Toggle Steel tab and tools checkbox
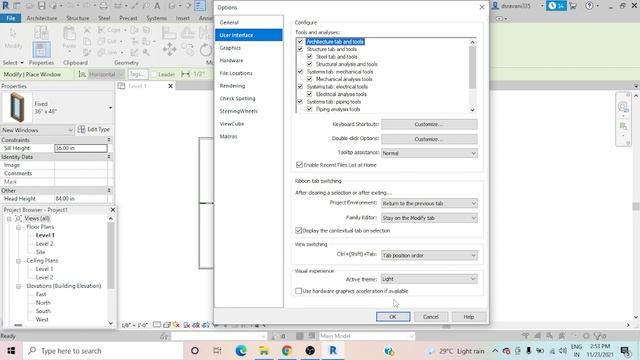 pos(309,57)
